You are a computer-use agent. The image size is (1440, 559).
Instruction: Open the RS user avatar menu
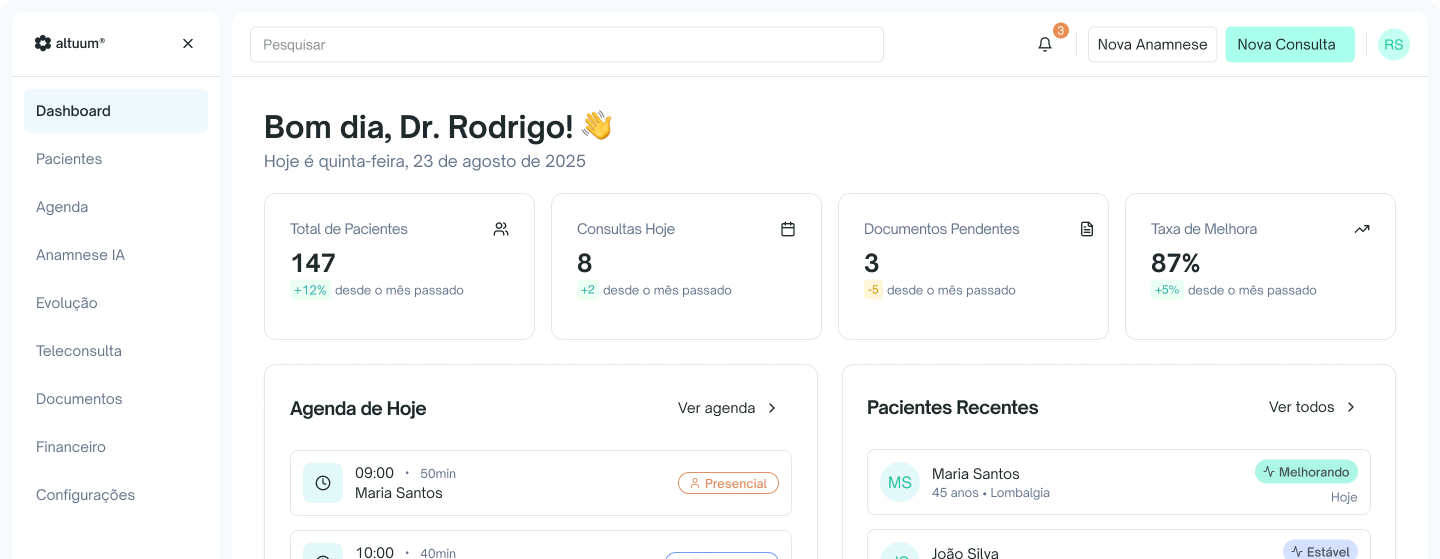click(1393, 44)
